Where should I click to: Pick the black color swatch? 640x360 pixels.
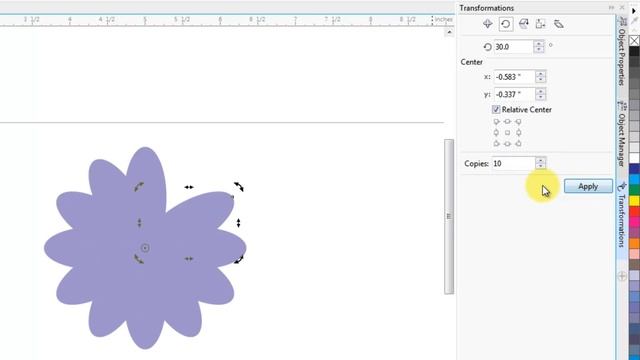point(634,51)
